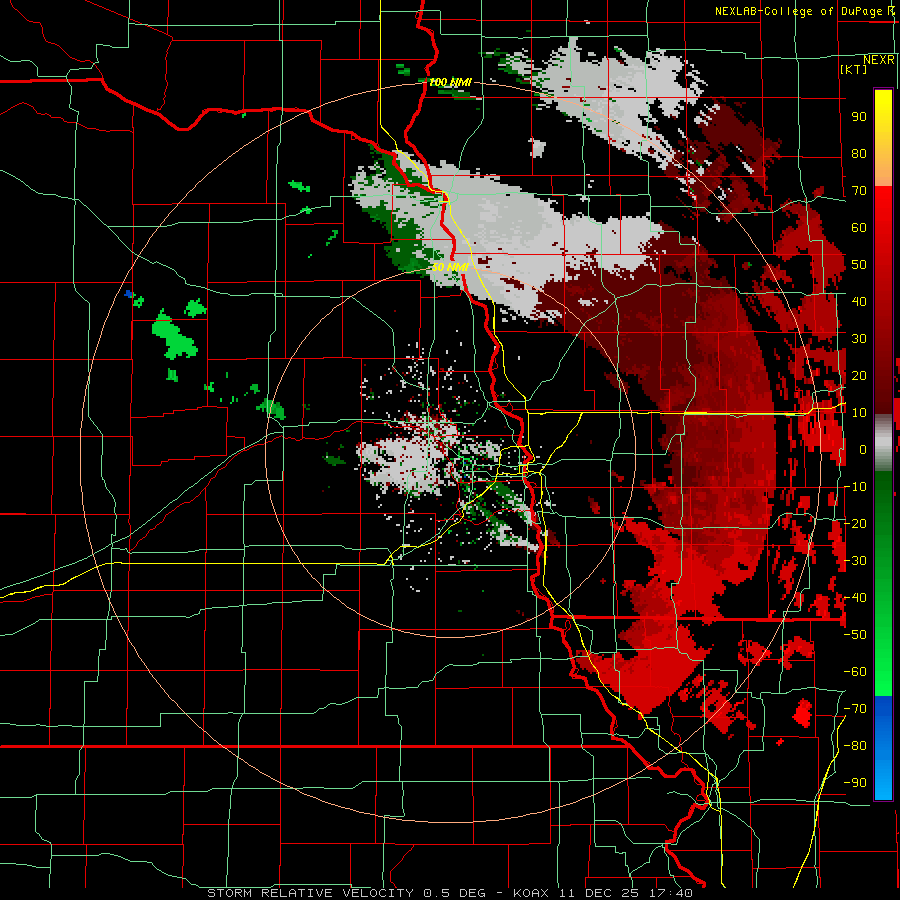
Task: Click the -10 value on the velocity scale
Action: pyautogui.click(x=855, y=487)
